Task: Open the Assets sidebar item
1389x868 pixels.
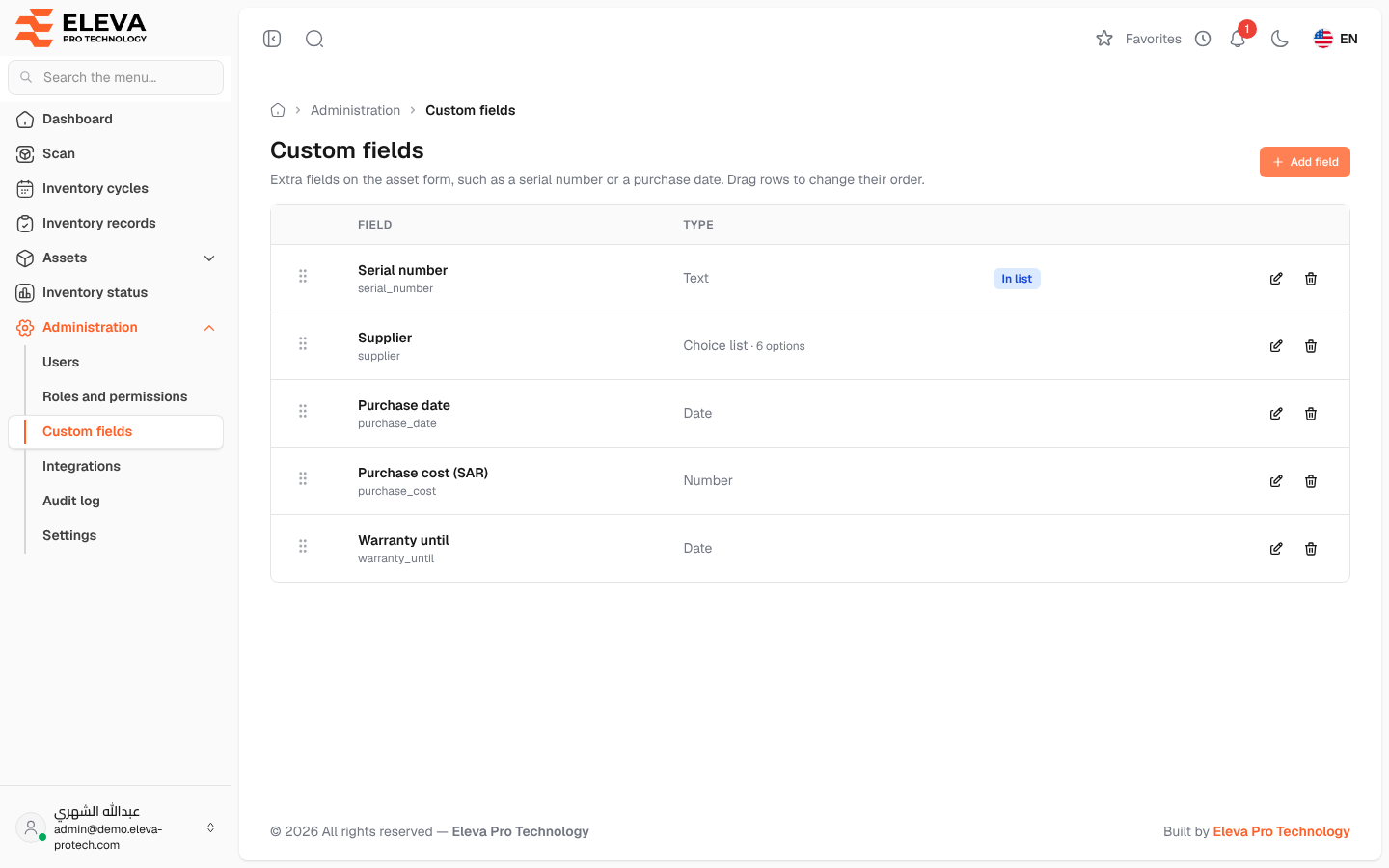Action: coord(116,258)
